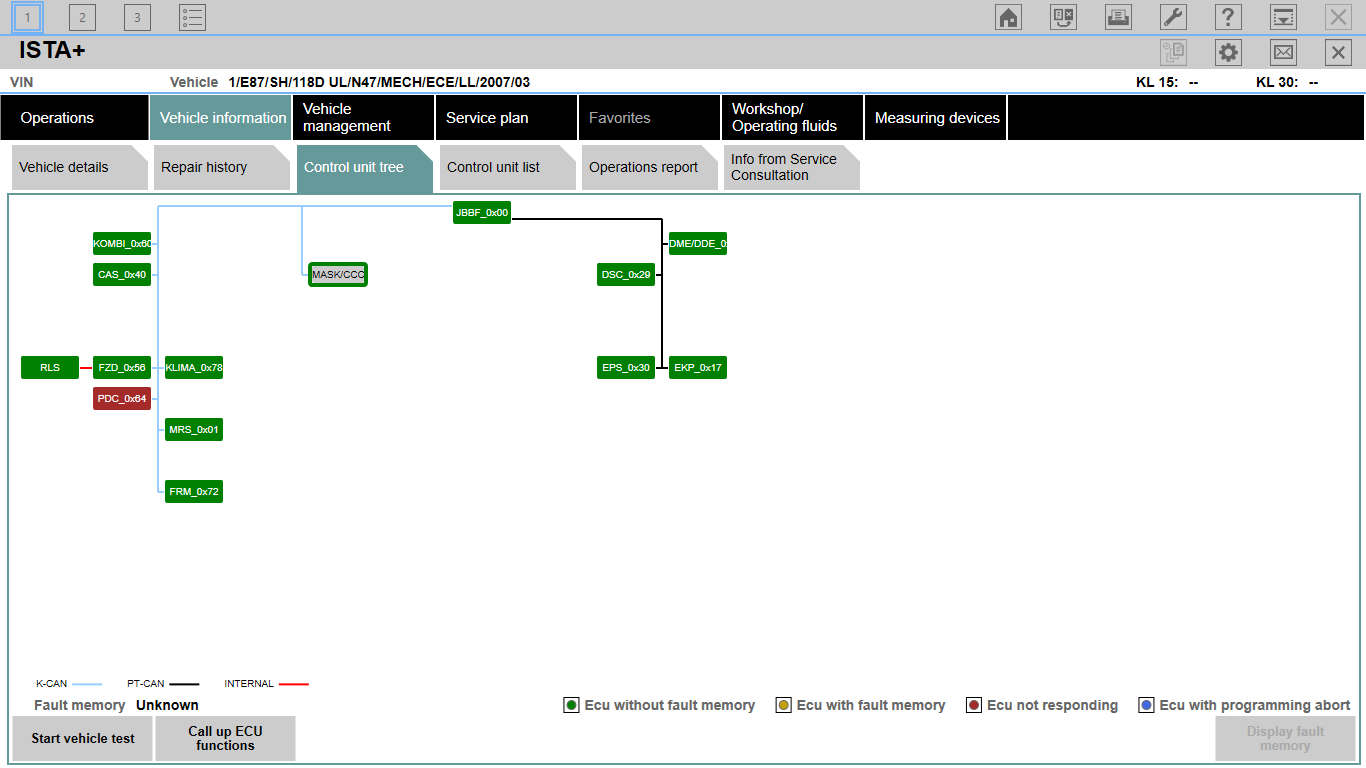The image size is (1366, 768).
Task: Open help with the question mark icon
Action: tap(1228, 17)
